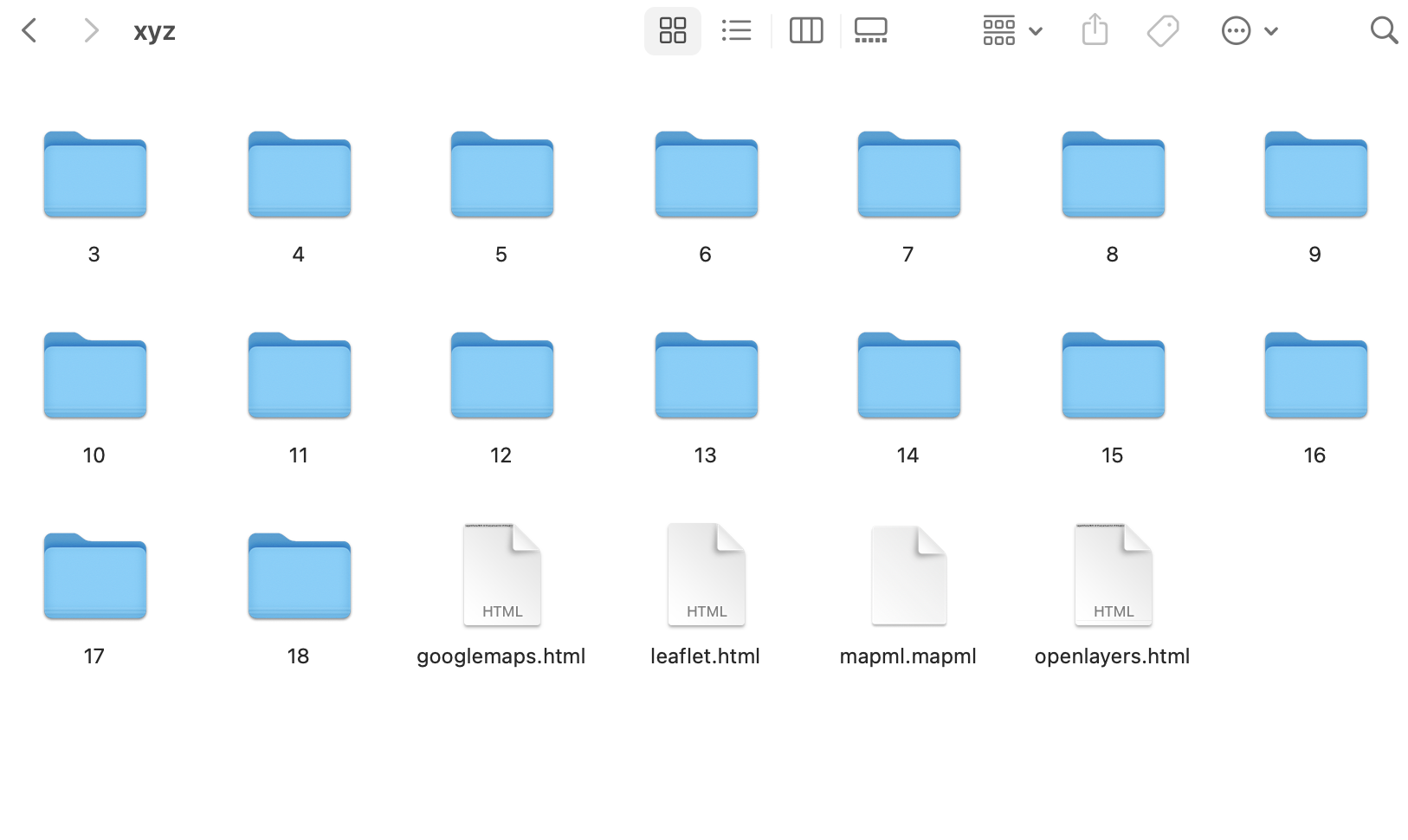Select the mapml.mapml file icon
Image resolution: width=1408 pixels, height=840 pixels.
tap(909, 574)
